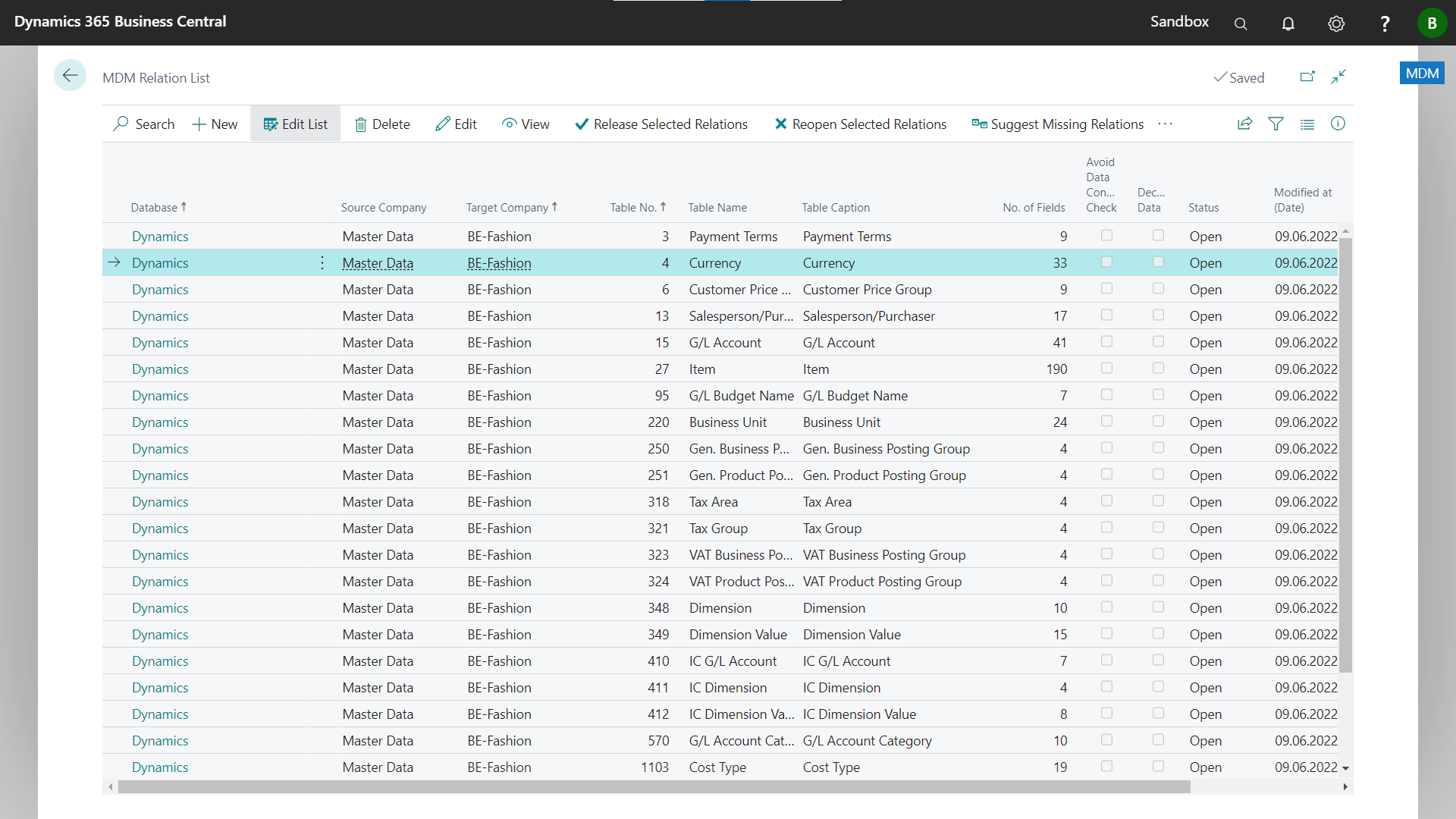Viewport: 1456px width, 819px height.
Task: Click the horizontal scroll right arrow
Action: click(1345, 786)
